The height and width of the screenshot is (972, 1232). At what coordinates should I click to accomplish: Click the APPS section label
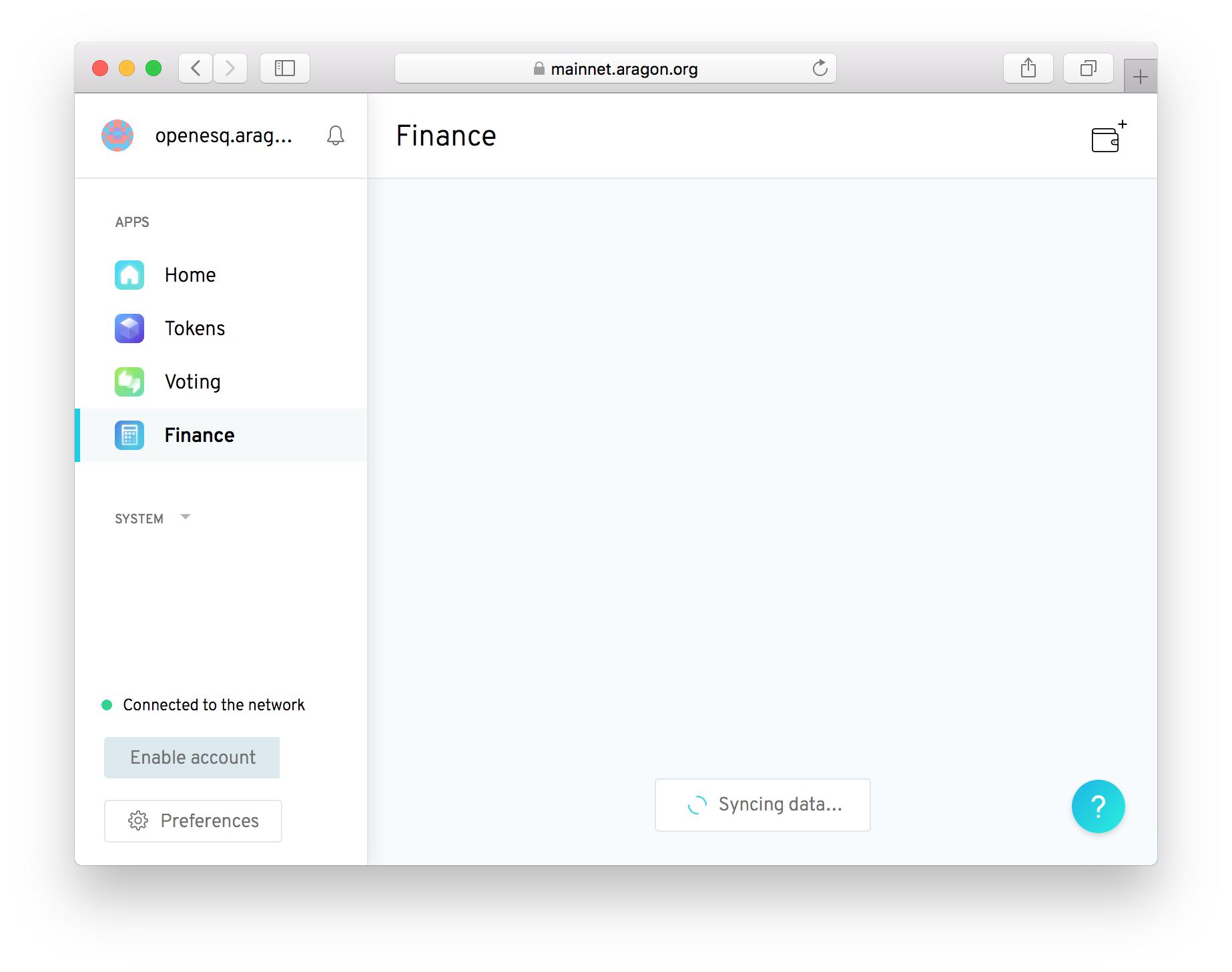(x=132, y=222)
